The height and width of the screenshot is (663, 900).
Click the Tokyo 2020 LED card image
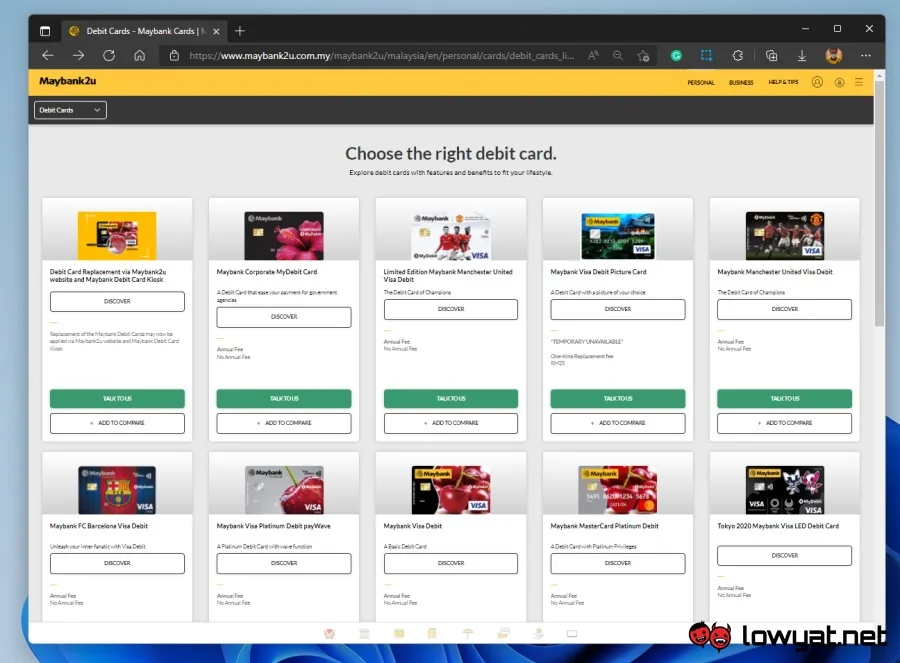[784, 490]
